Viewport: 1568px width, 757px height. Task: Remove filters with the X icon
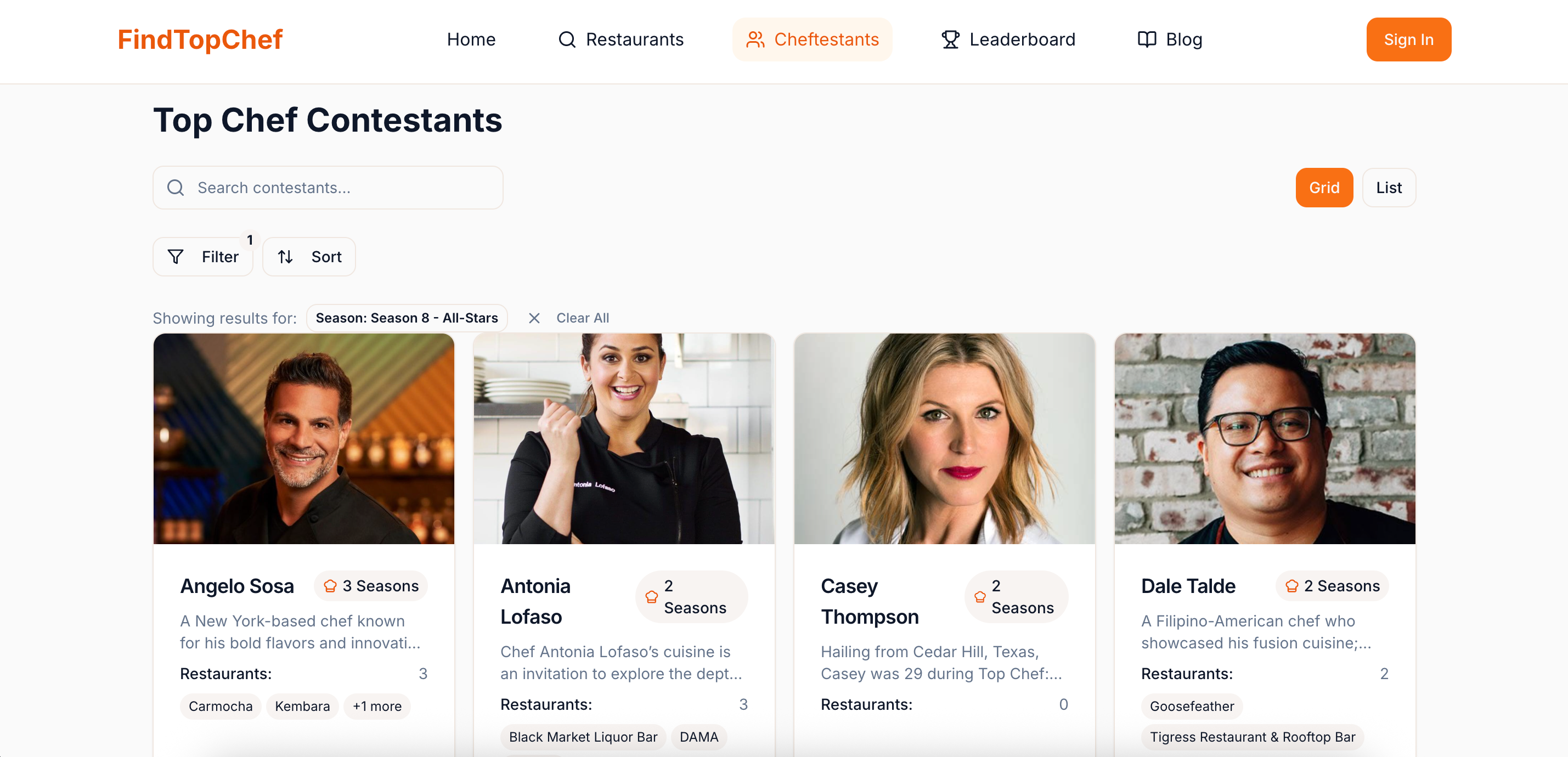(534, 318)
